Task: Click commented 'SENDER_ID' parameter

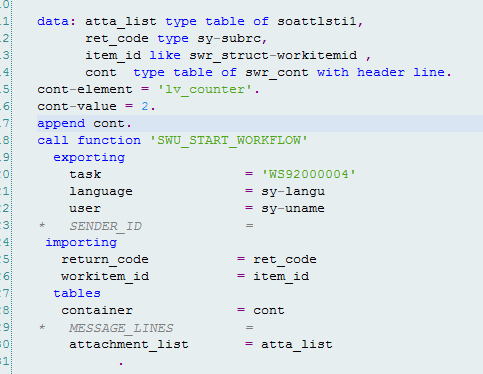Action: click(106, 226)
